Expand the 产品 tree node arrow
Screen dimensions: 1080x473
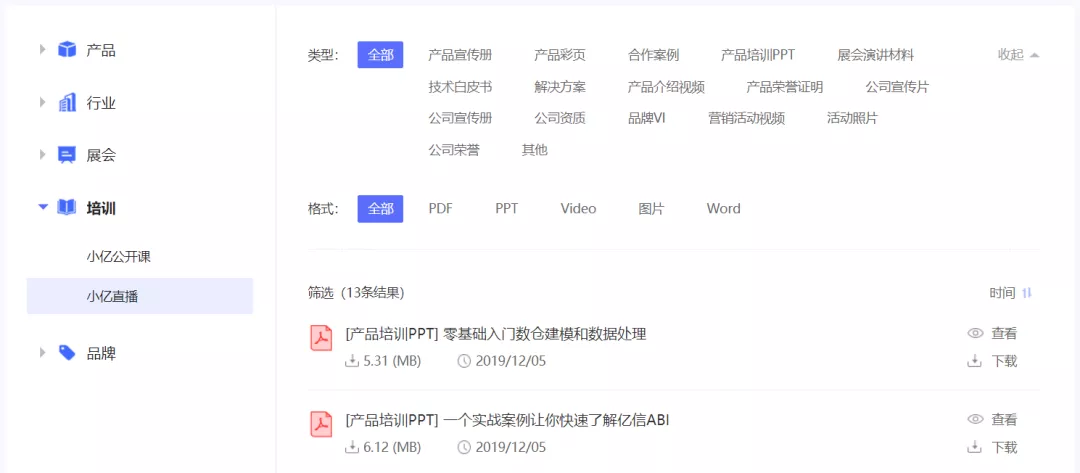pos(42,49)
